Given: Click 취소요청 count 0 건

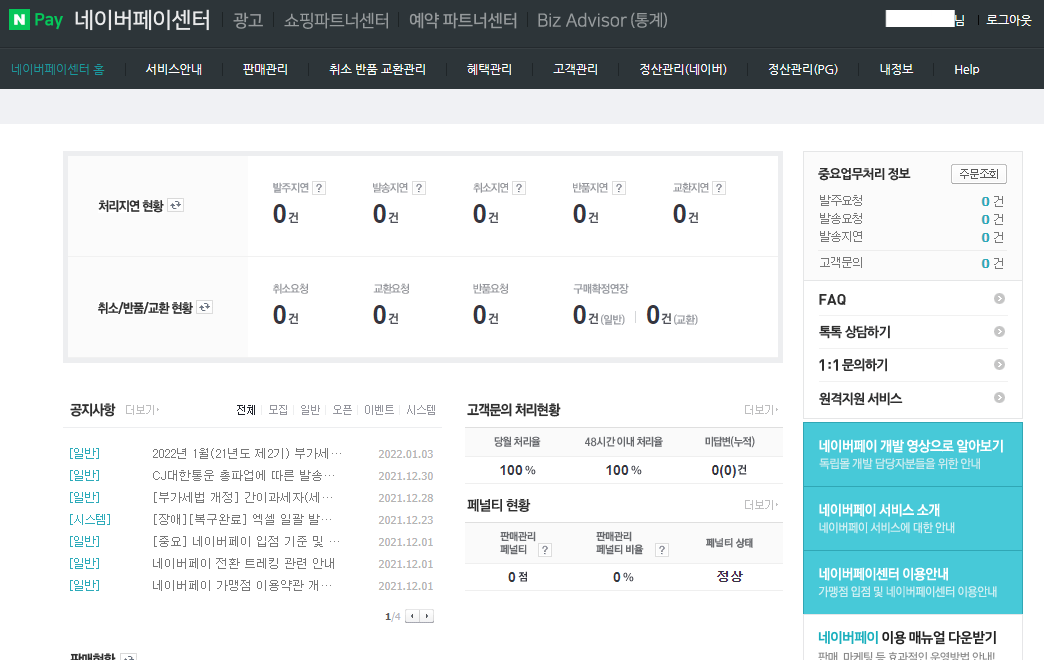Looking at the screenshot, I should [x=286, y=315].
